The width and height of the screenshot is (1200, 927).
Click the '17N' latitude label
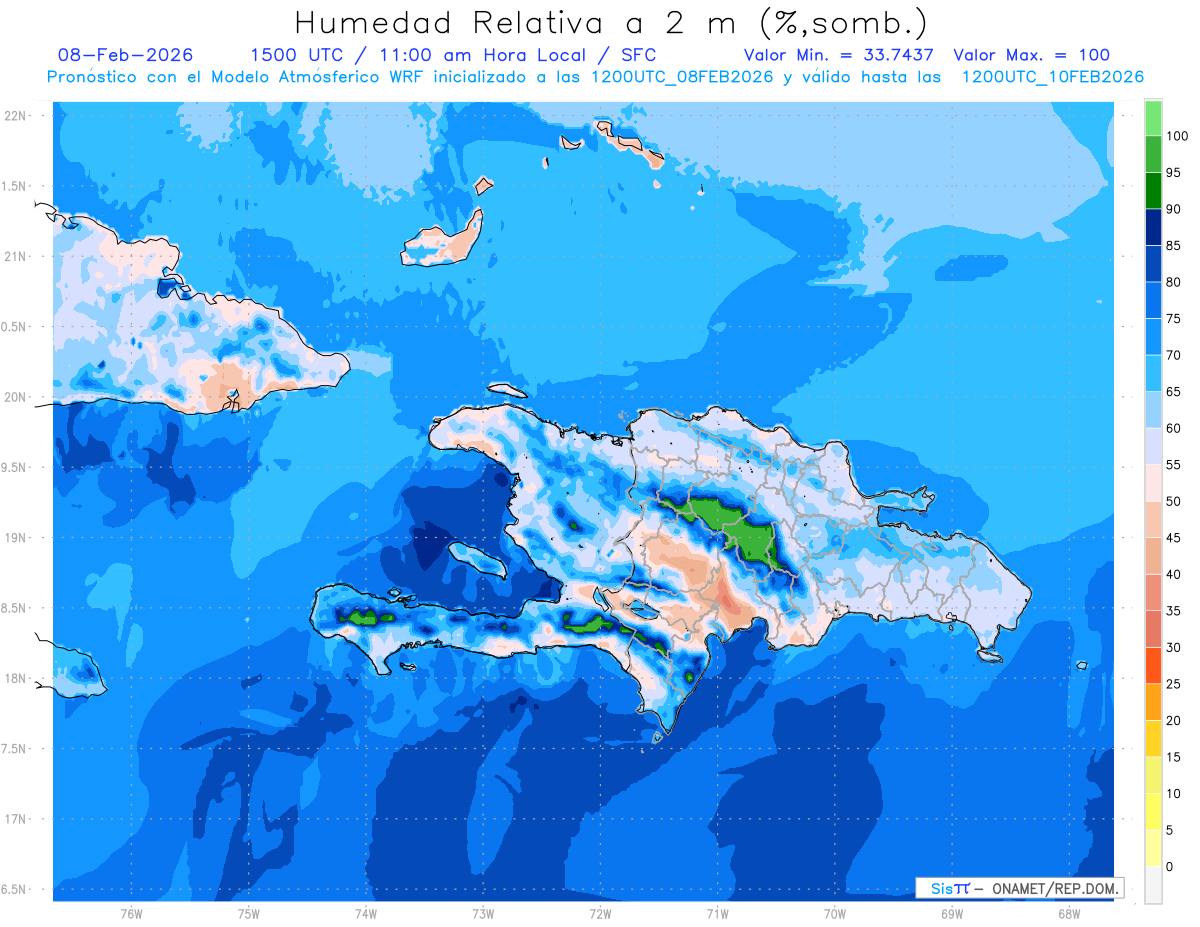(x=14, y=819)
